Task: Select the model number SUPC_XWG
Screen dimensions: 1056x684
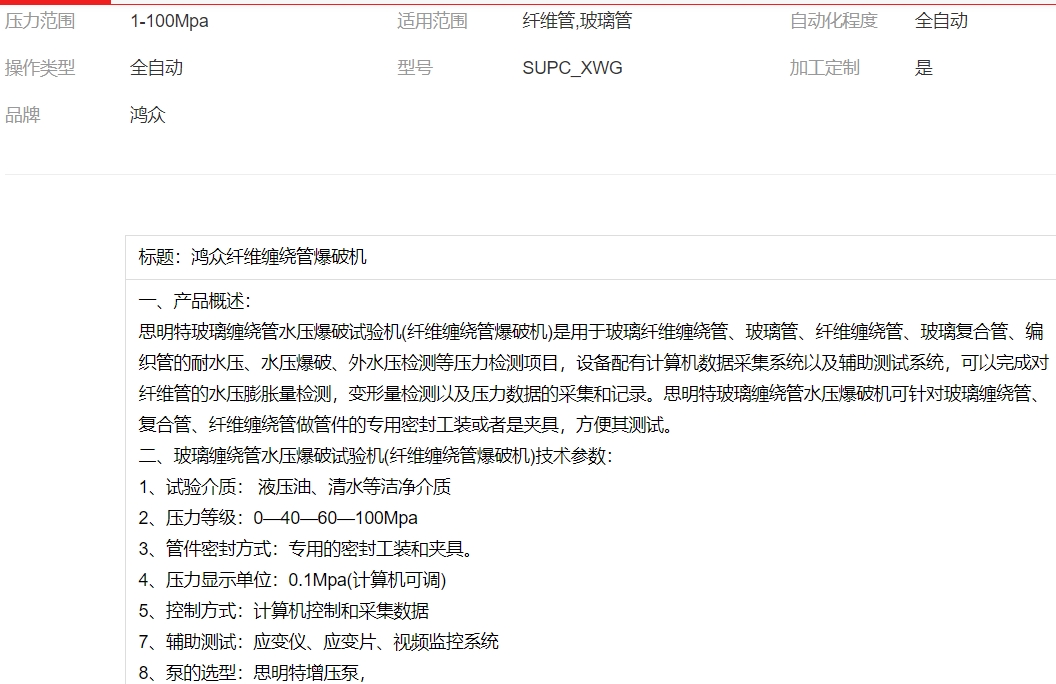Action: coord(572,68)
